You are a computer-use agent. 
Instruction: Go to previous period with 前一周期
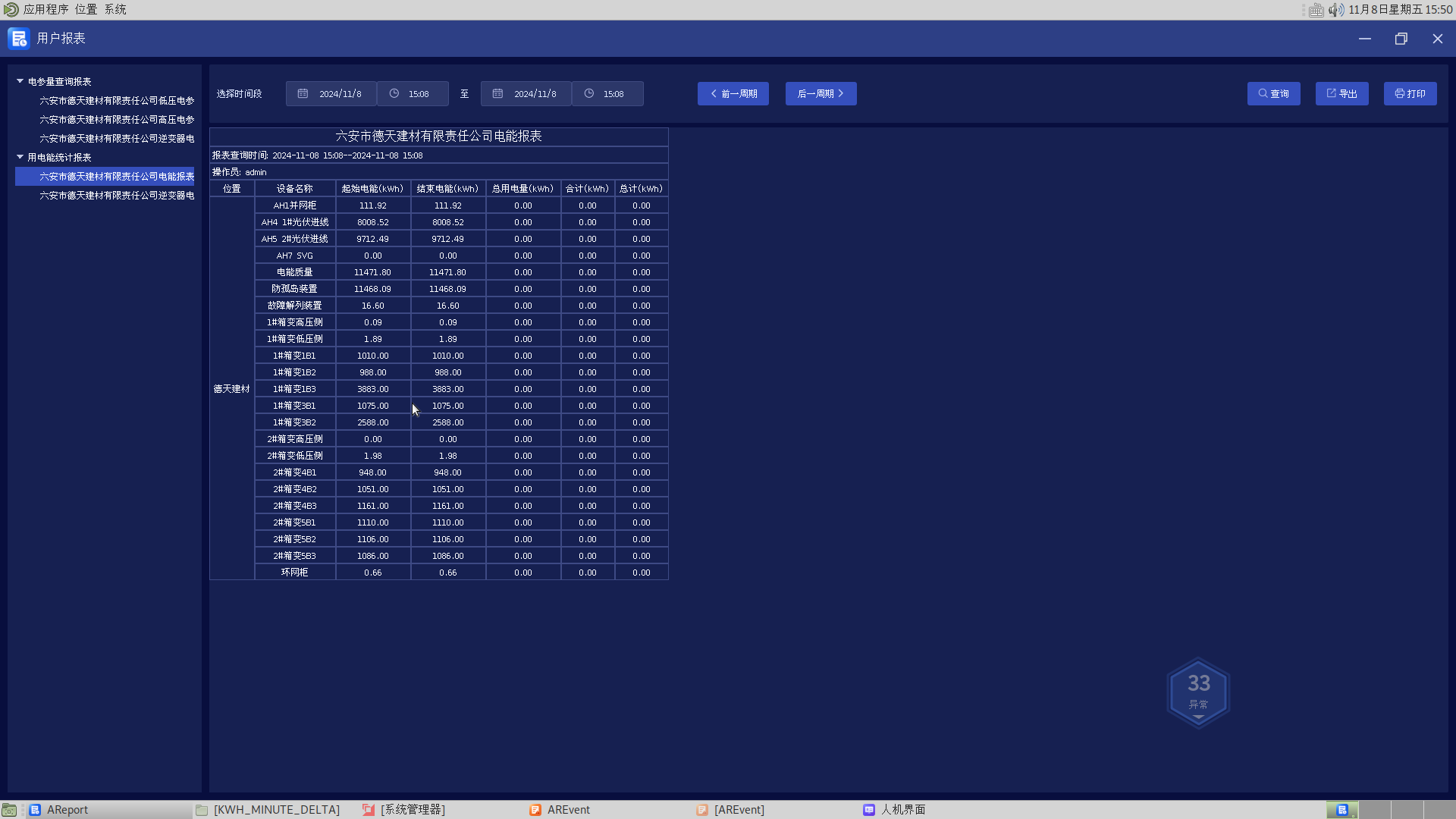tap(733, 93)
